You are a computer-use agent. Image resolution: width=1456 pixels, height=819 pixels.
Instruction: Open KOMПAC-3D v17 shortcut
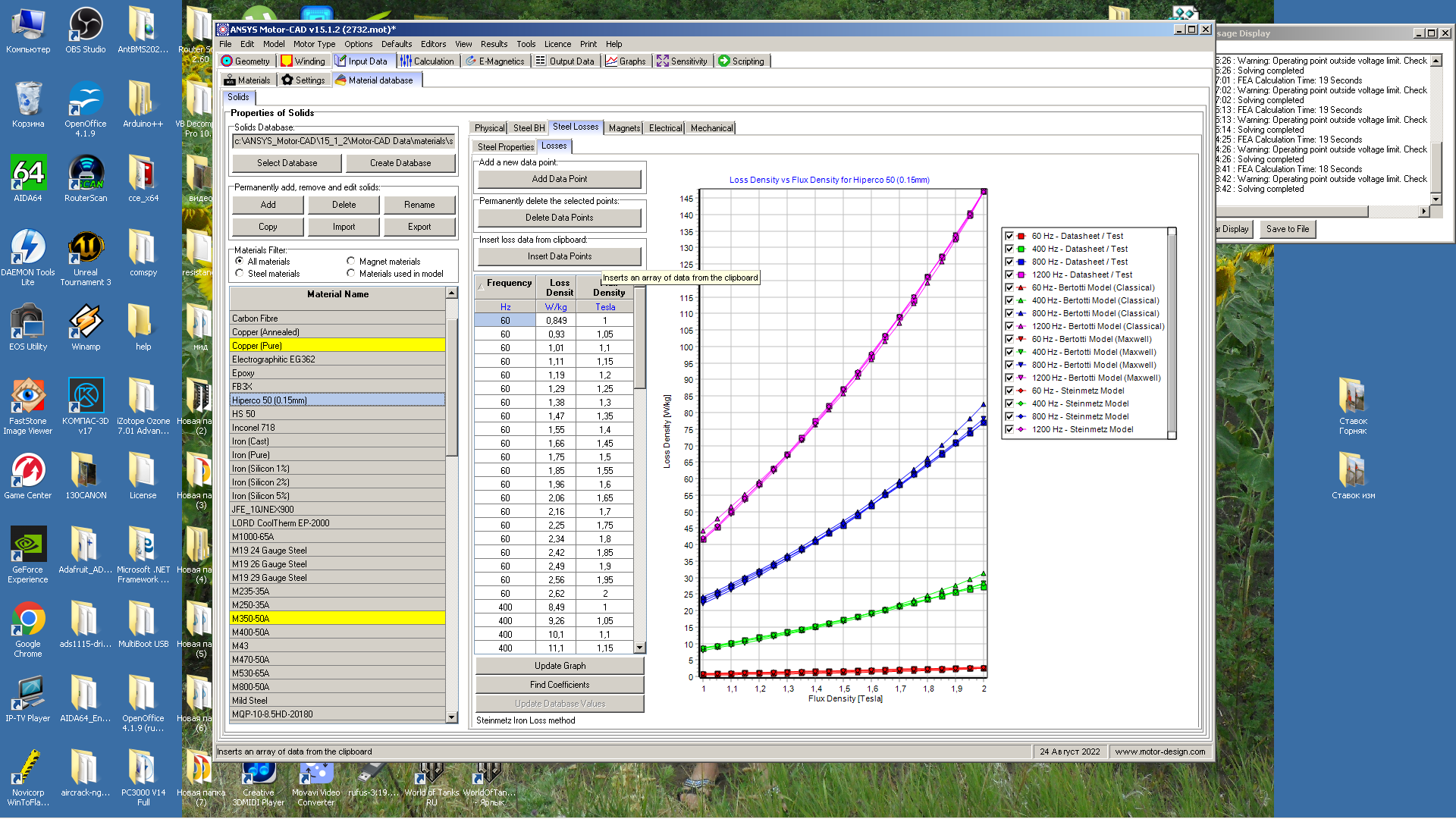(x=85, y=406)
